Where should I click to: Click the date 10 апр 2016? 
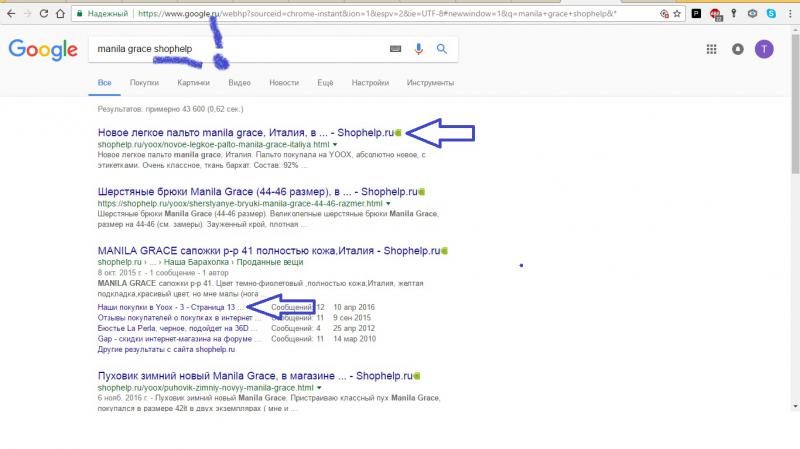pyautogui.click(x=354, y=307)
